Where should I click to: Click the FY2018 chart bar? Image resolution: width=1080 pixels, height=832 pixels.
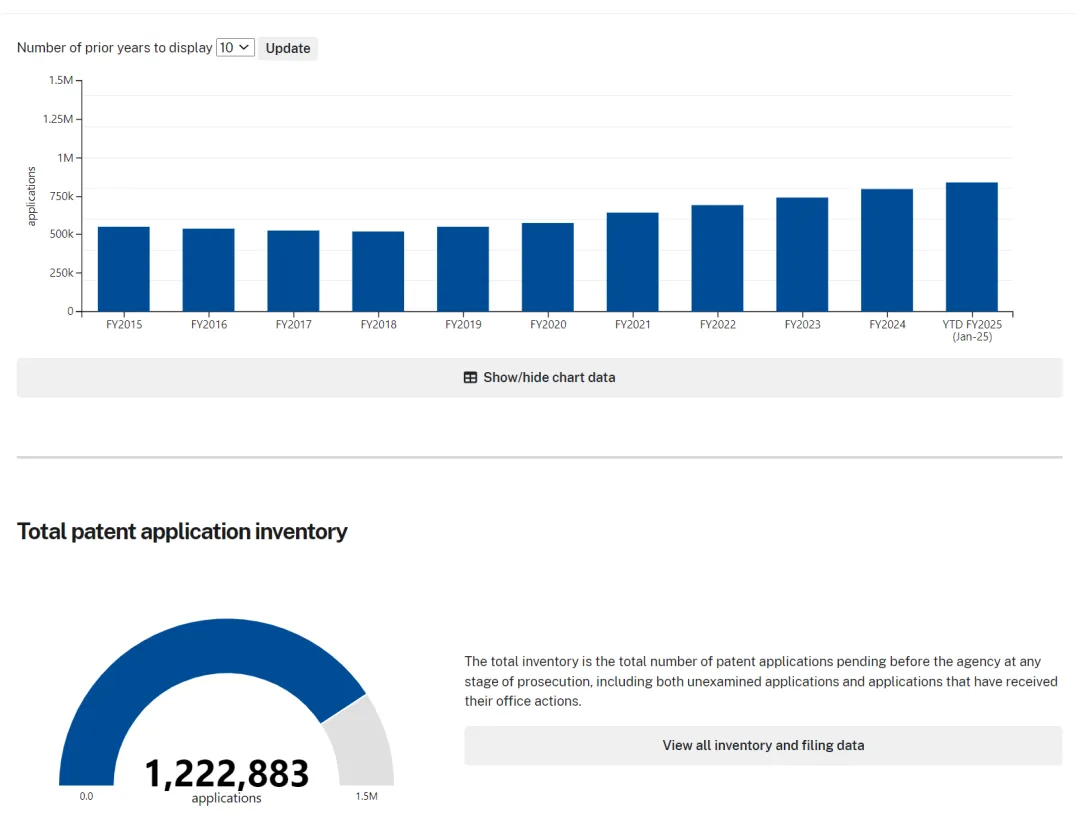point(378,271)
